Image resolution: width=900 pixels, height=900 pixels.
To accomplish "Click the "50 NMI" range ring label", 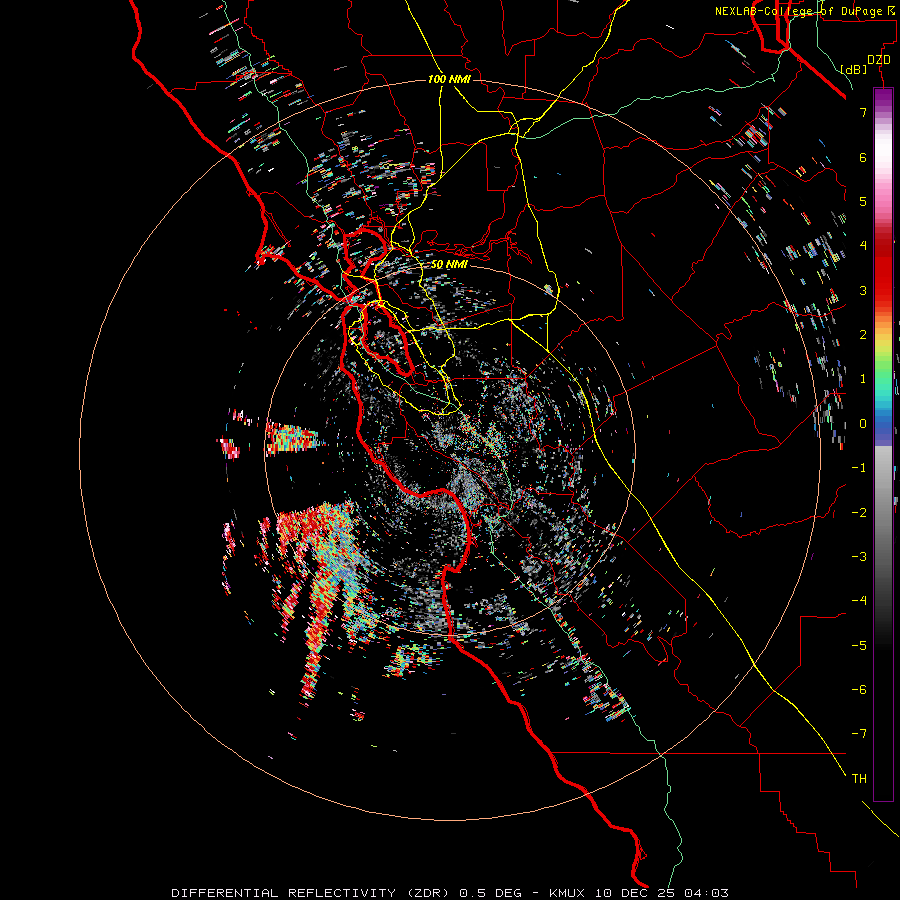I will click(x=449, y=265).
